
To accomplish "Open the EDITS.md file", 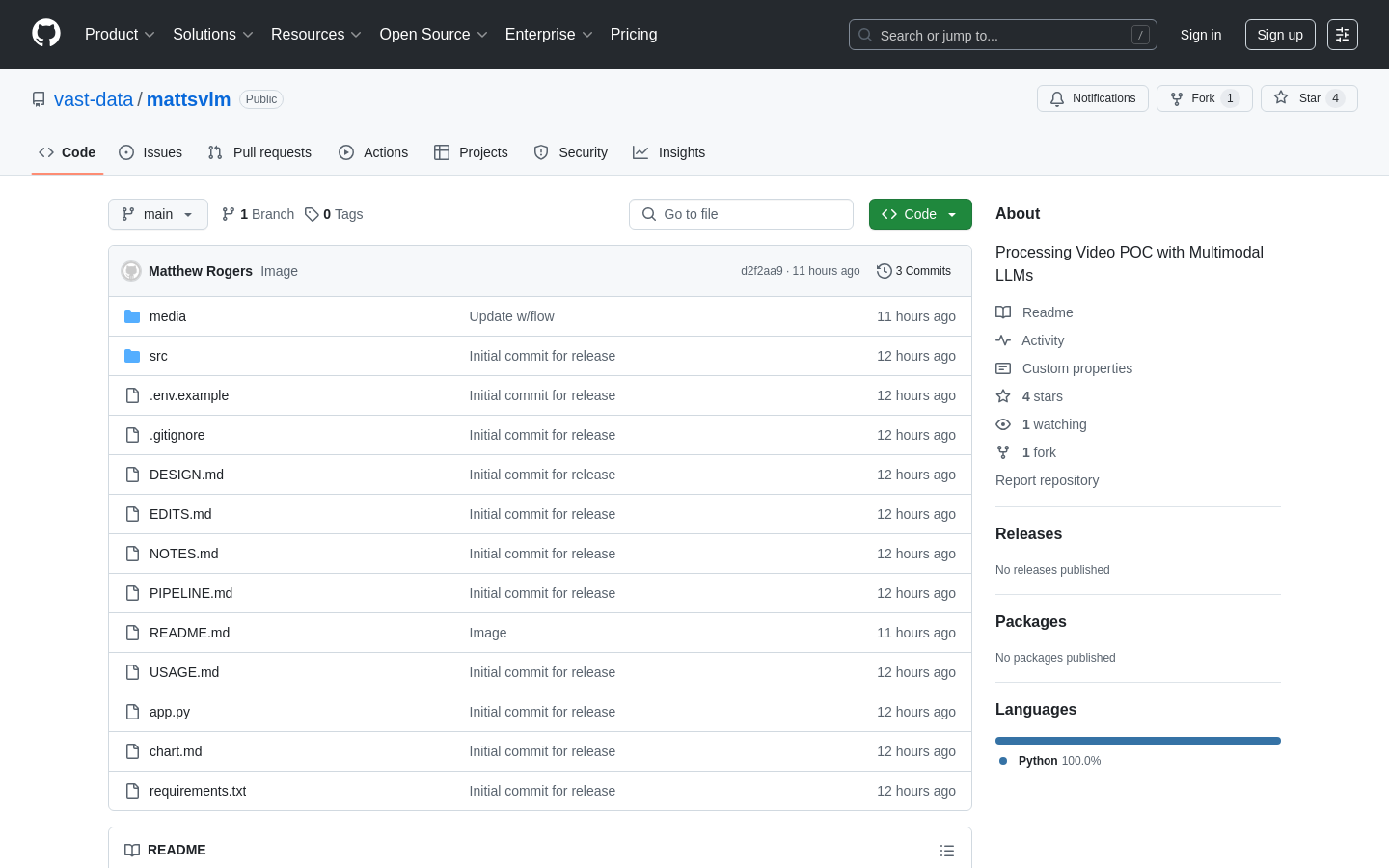I will click(x=180, y=514).
